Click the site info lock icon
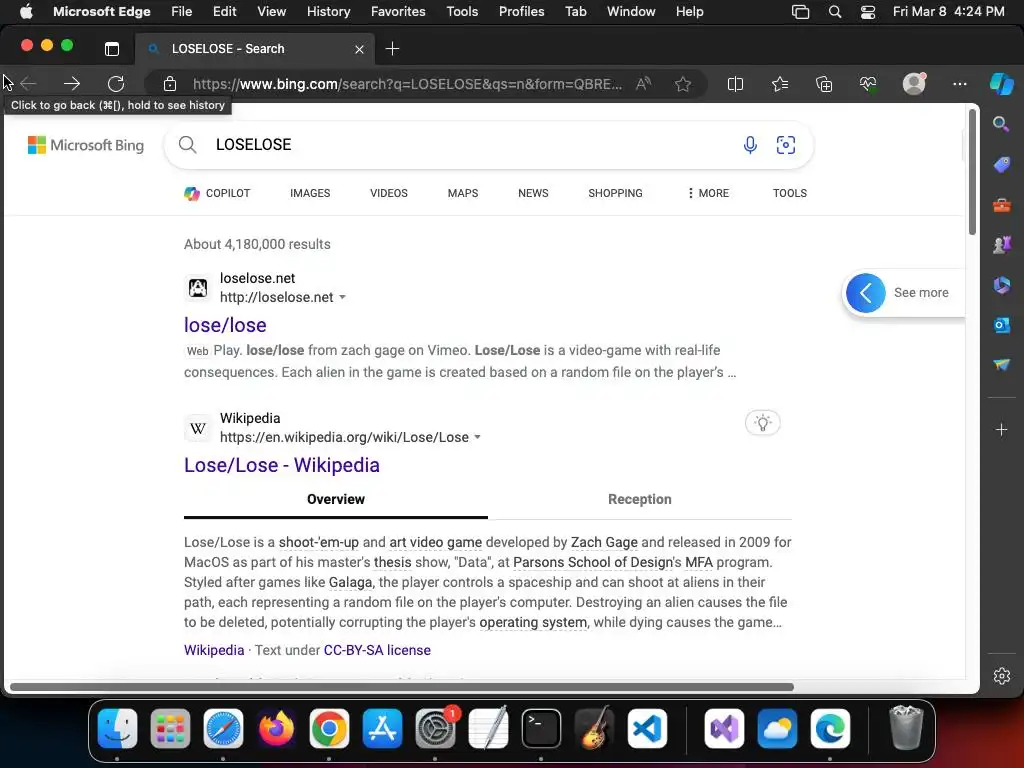Screen dimensions: 1024x768 click(170, 84)
